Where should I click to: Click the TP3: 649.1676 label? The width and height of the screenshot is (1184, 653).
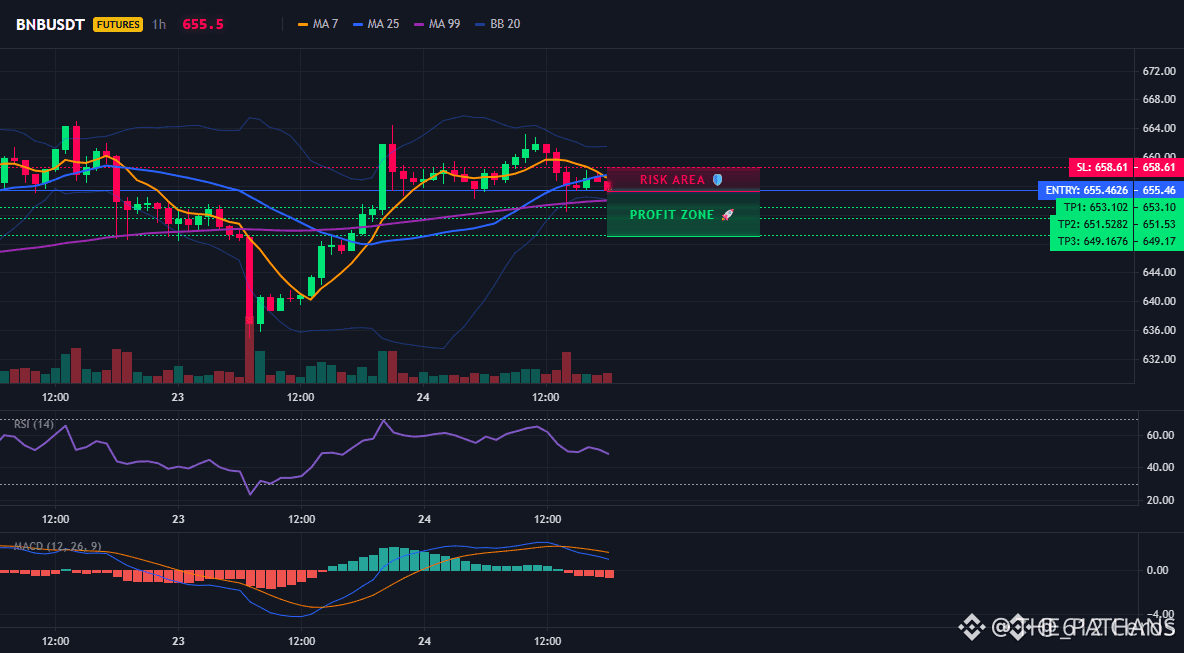(1092, 242)
